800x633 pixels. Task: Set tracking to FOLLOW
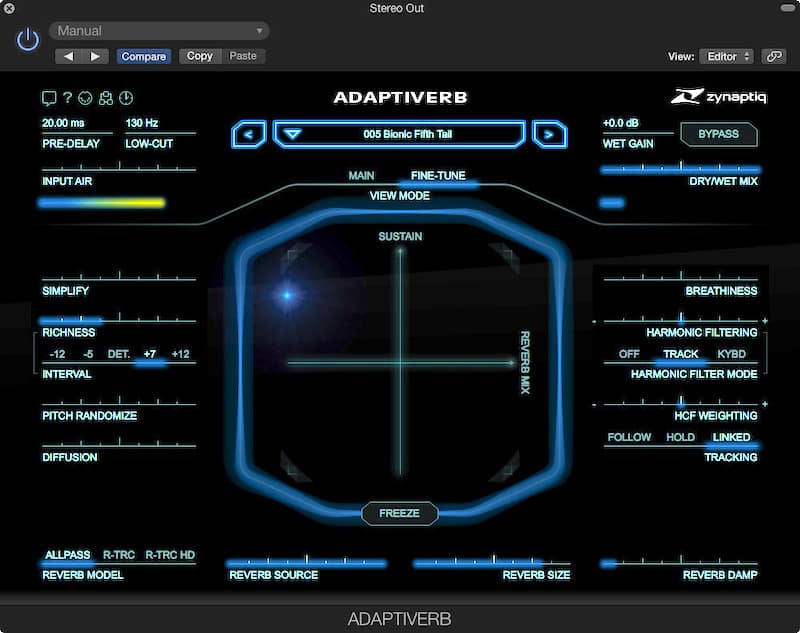pos(629,437)
